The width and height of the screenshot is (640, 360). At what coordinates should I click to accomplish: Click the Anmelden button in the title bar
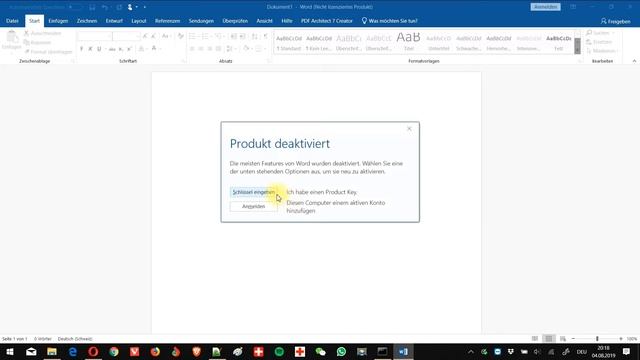545,7
